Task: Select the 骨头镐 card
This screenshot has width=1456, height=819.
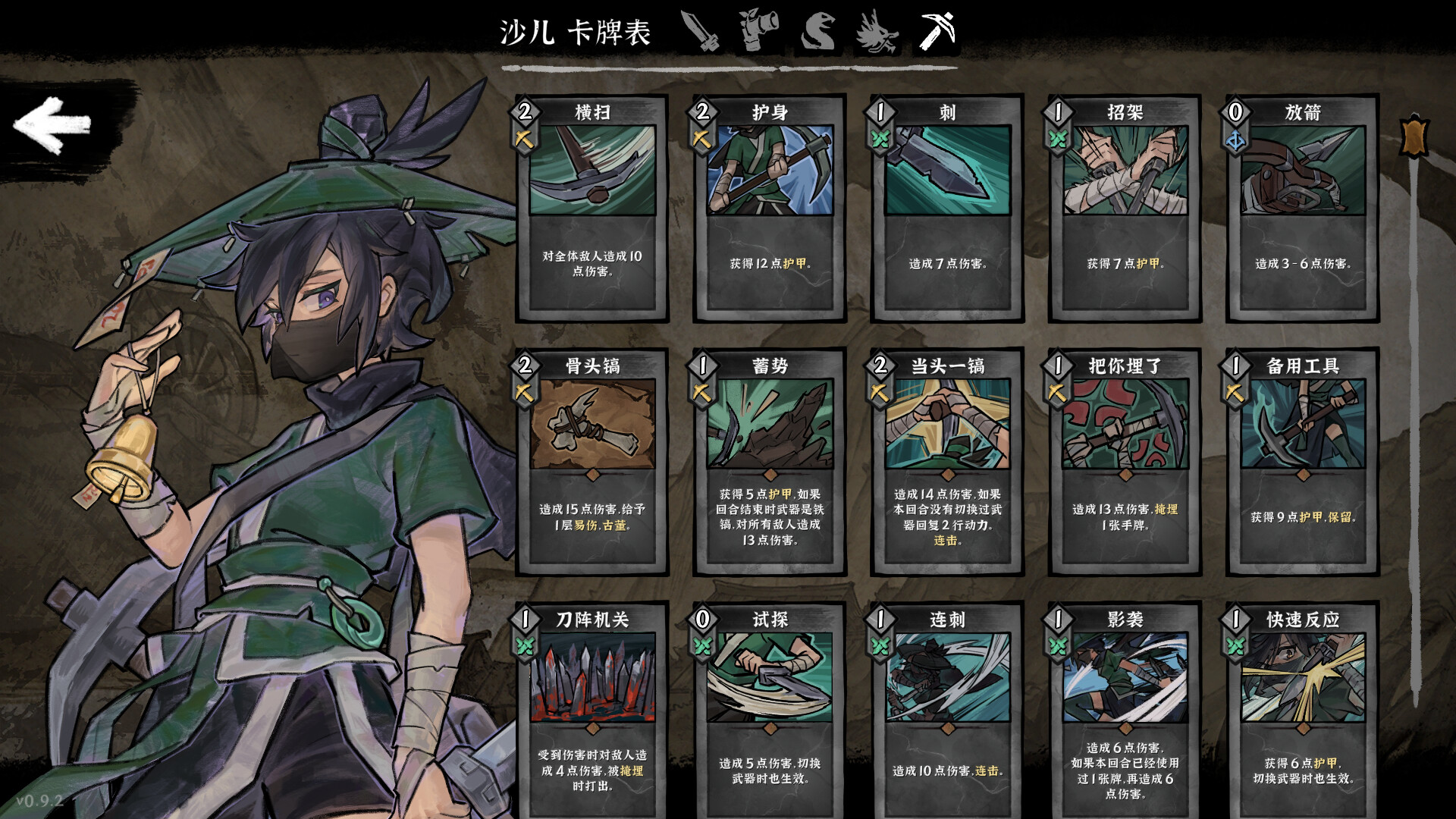Action: (x=592, y=462)
